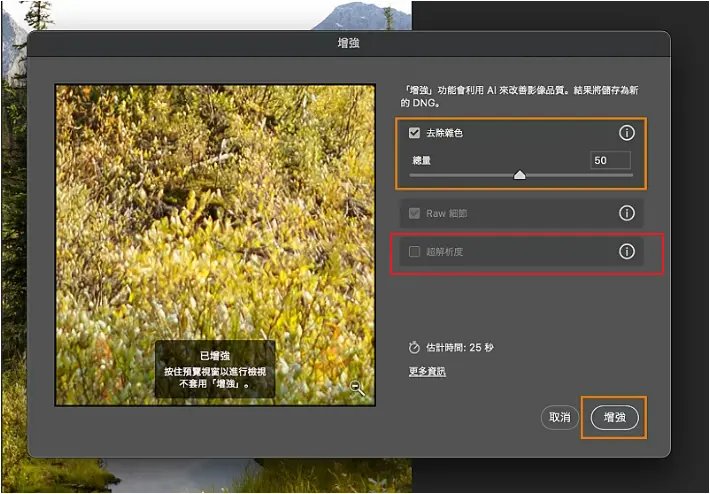Click the 總量 slider handle

519,175
